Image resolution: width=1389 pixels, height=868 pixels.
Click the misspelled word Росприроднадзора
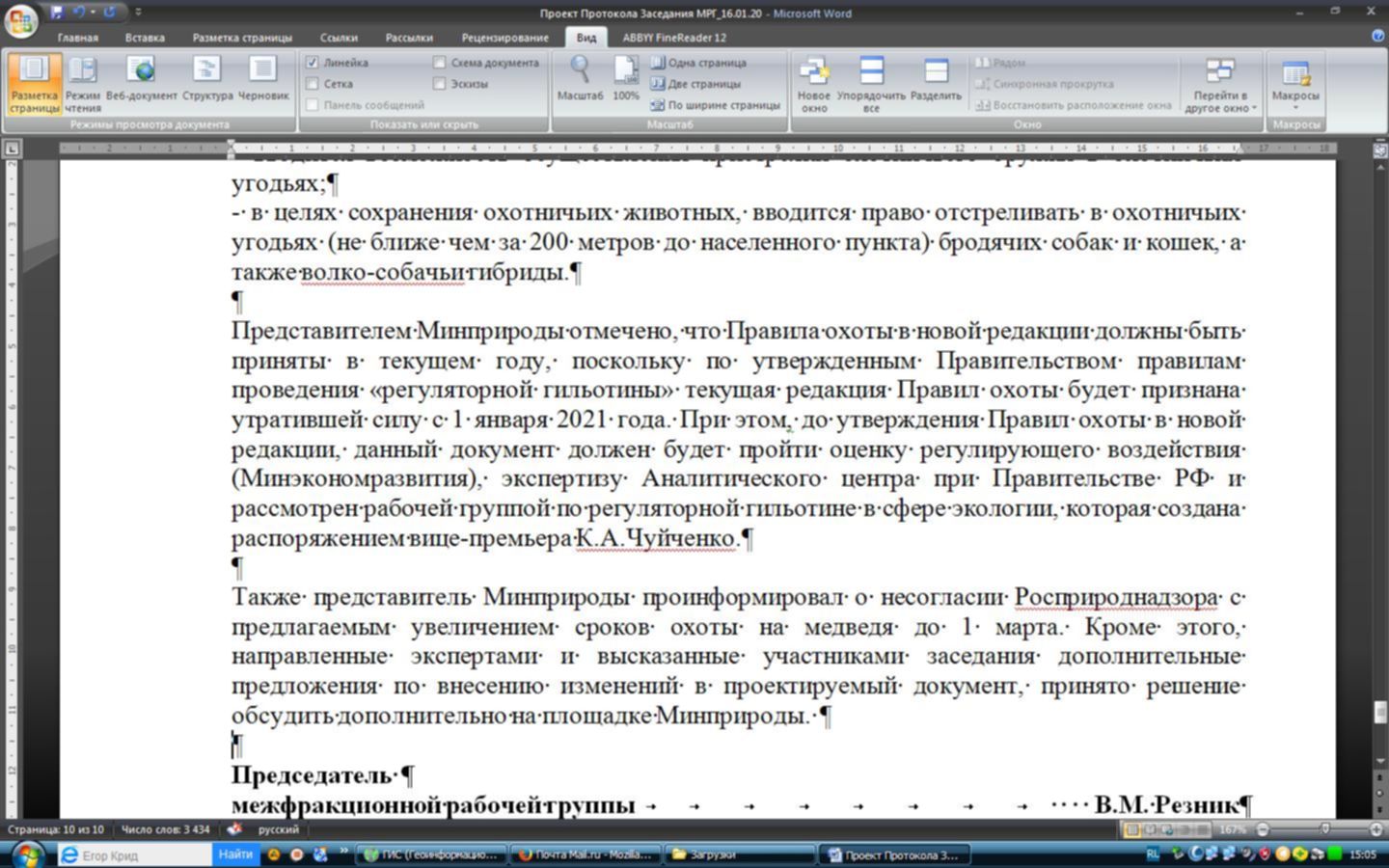coord(1116,597)
